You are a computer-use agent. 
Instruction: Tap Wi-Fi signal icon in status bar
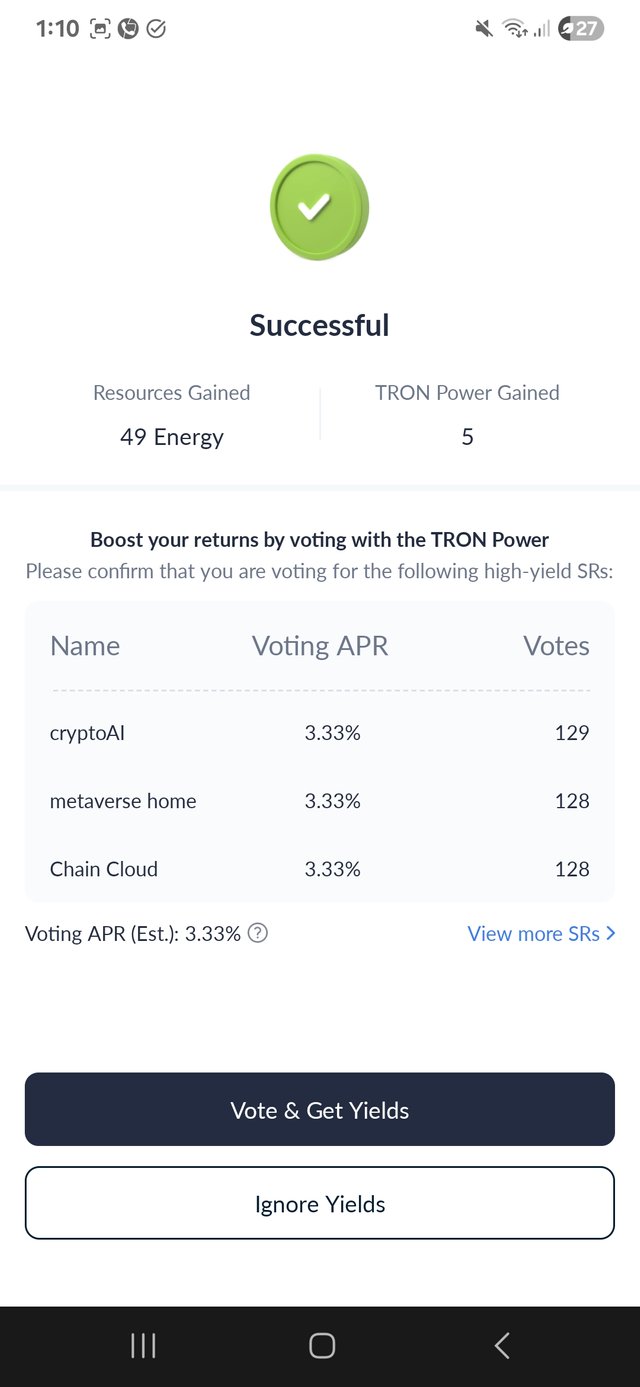pyautogui.click(x=515, y=29)
